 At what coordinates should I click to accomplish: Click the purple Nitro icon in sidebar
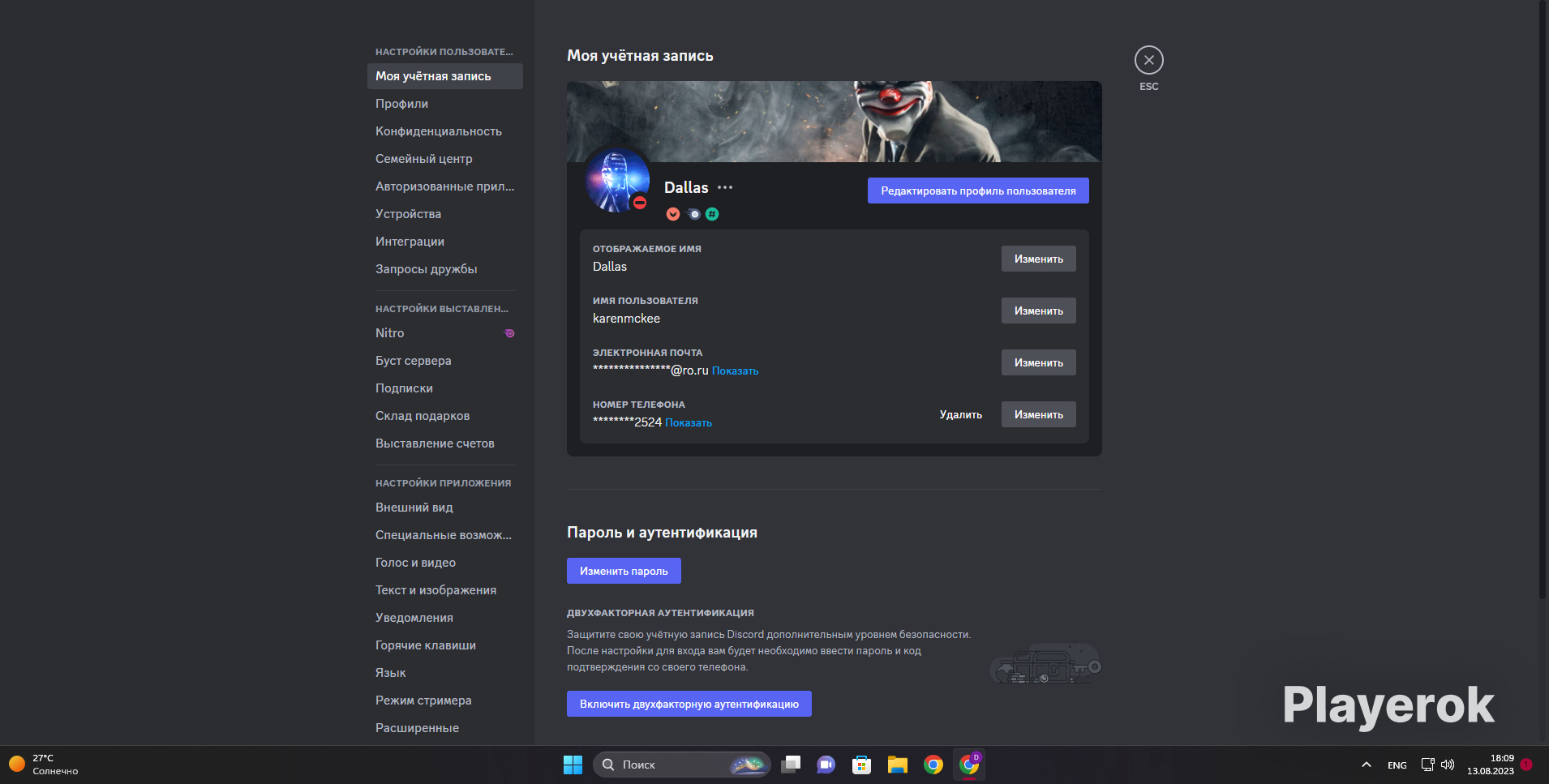(x=509, y=333)
